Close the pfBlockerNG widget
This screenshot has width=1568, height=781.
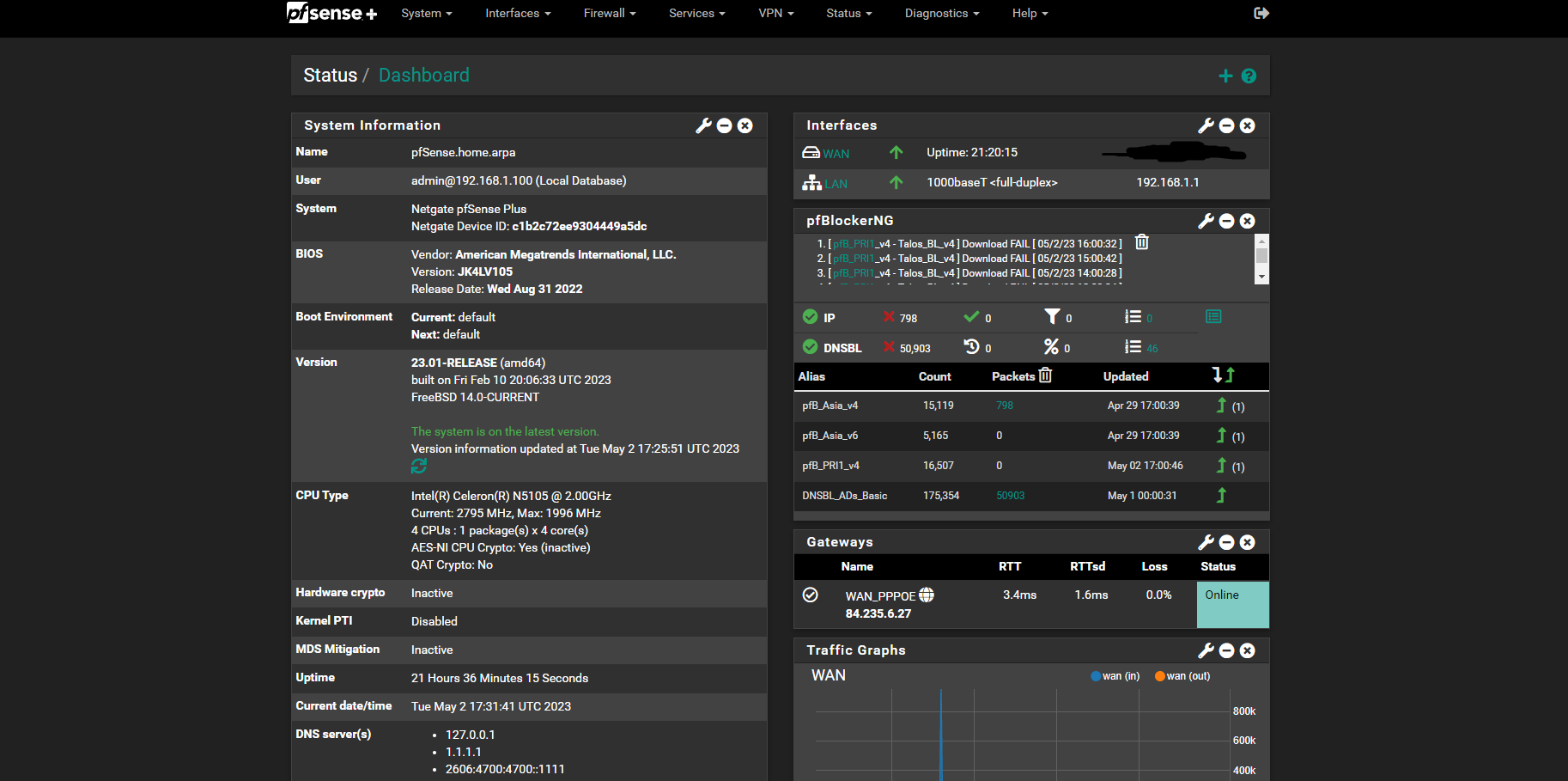click(1248, 221)
